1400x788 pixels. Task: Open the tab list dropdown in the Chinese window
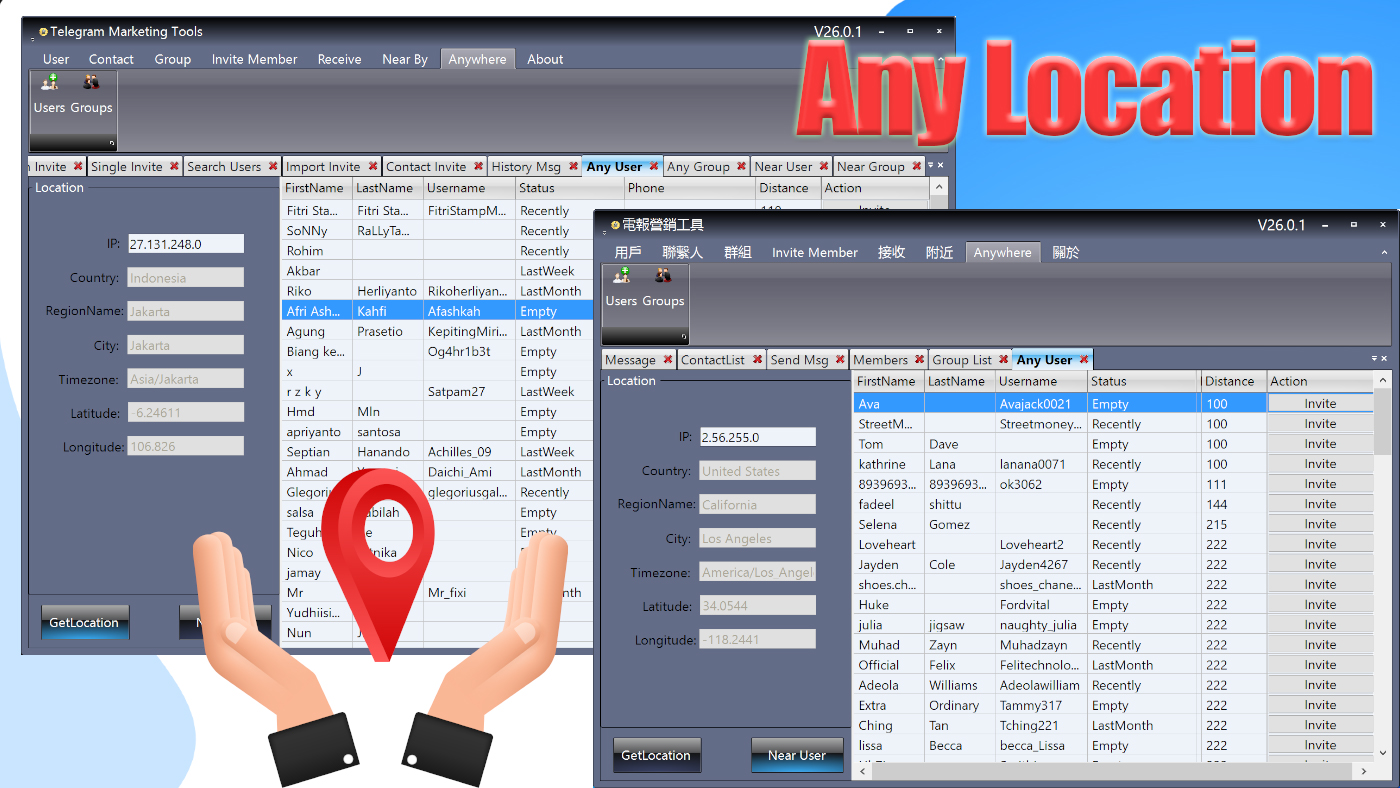point(1374,356)
